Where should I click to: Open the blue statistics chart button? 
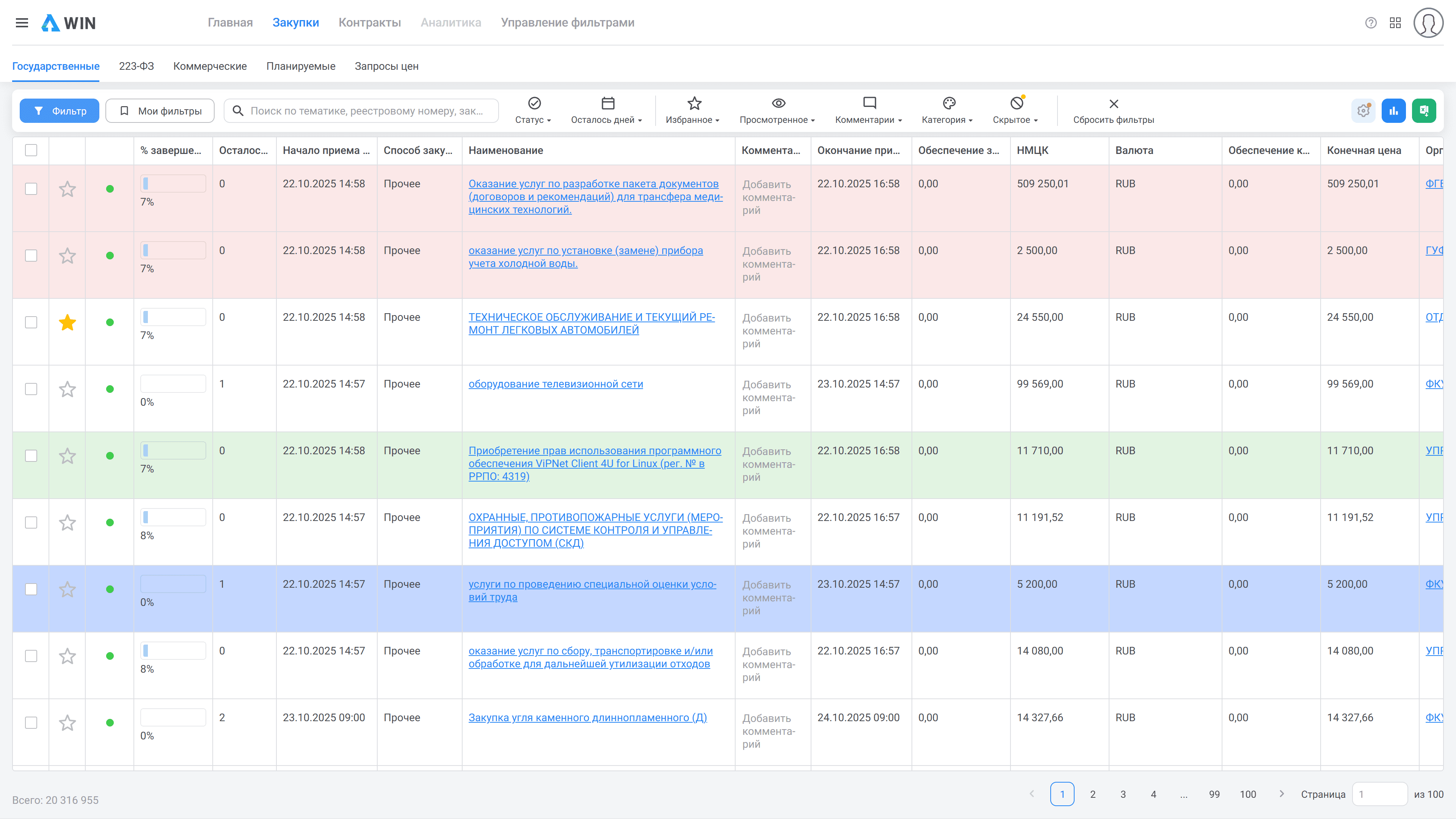1394,111
